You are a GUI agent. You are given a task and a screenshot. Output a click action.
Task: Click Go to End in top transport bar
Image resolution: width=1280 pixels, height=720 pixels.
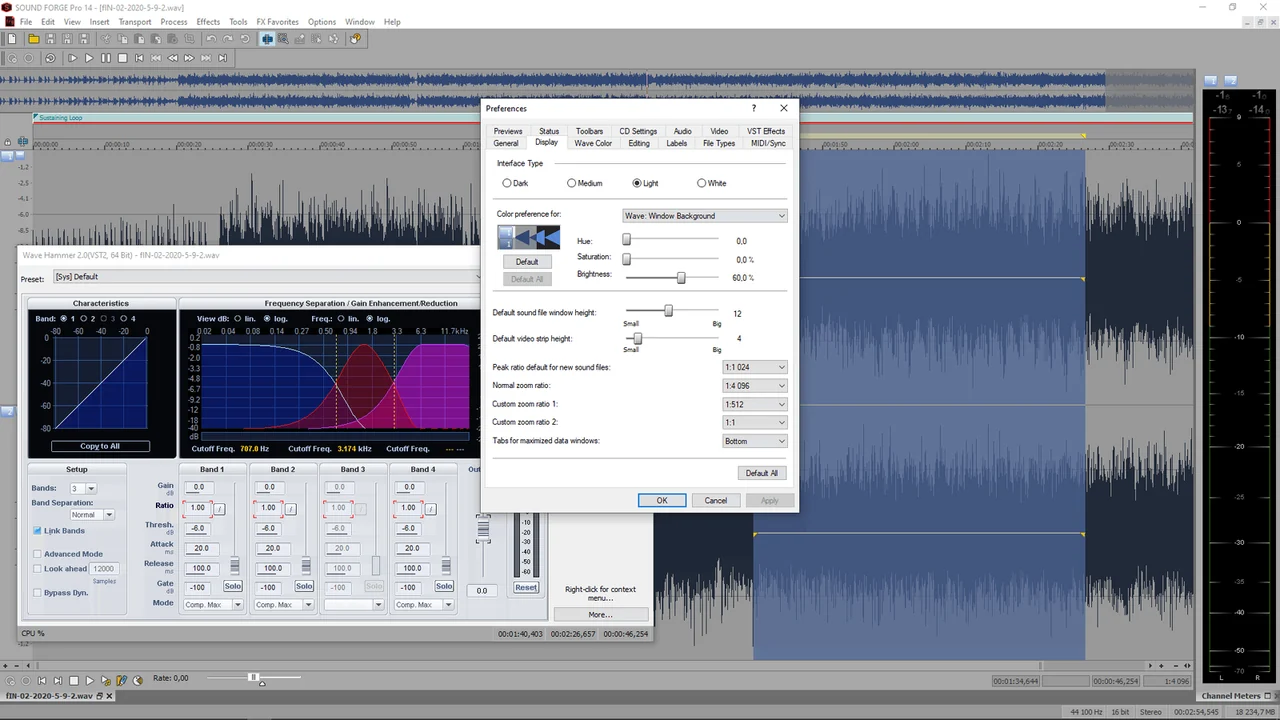[x=222, y=58]
